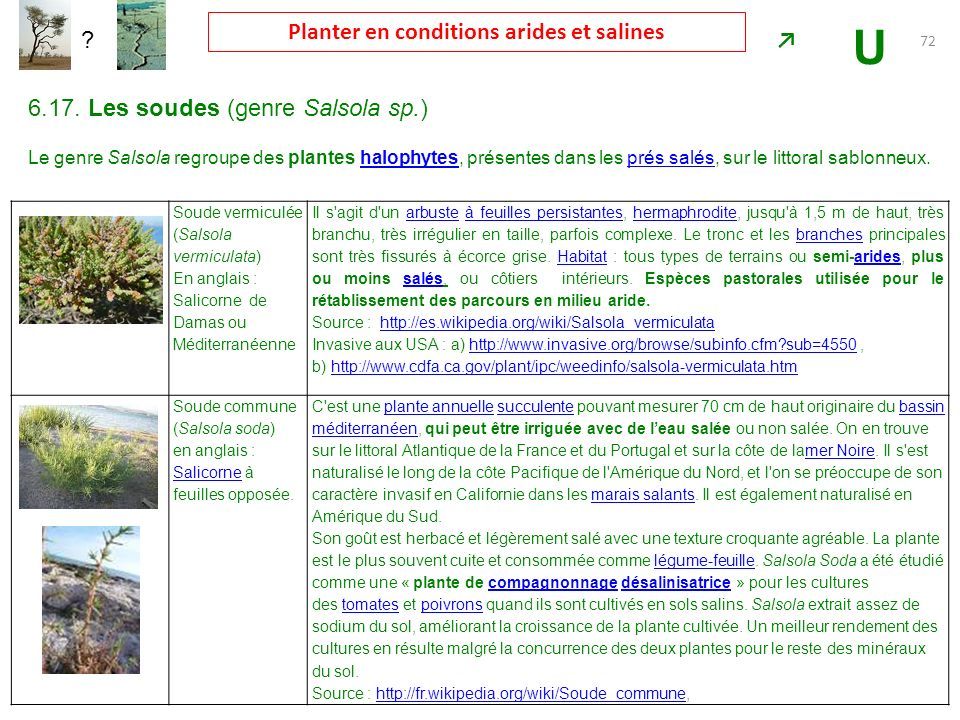The image size is (960, 720).
Task: Click the question mark between thumbnails
Action: (x=88, y=40)
